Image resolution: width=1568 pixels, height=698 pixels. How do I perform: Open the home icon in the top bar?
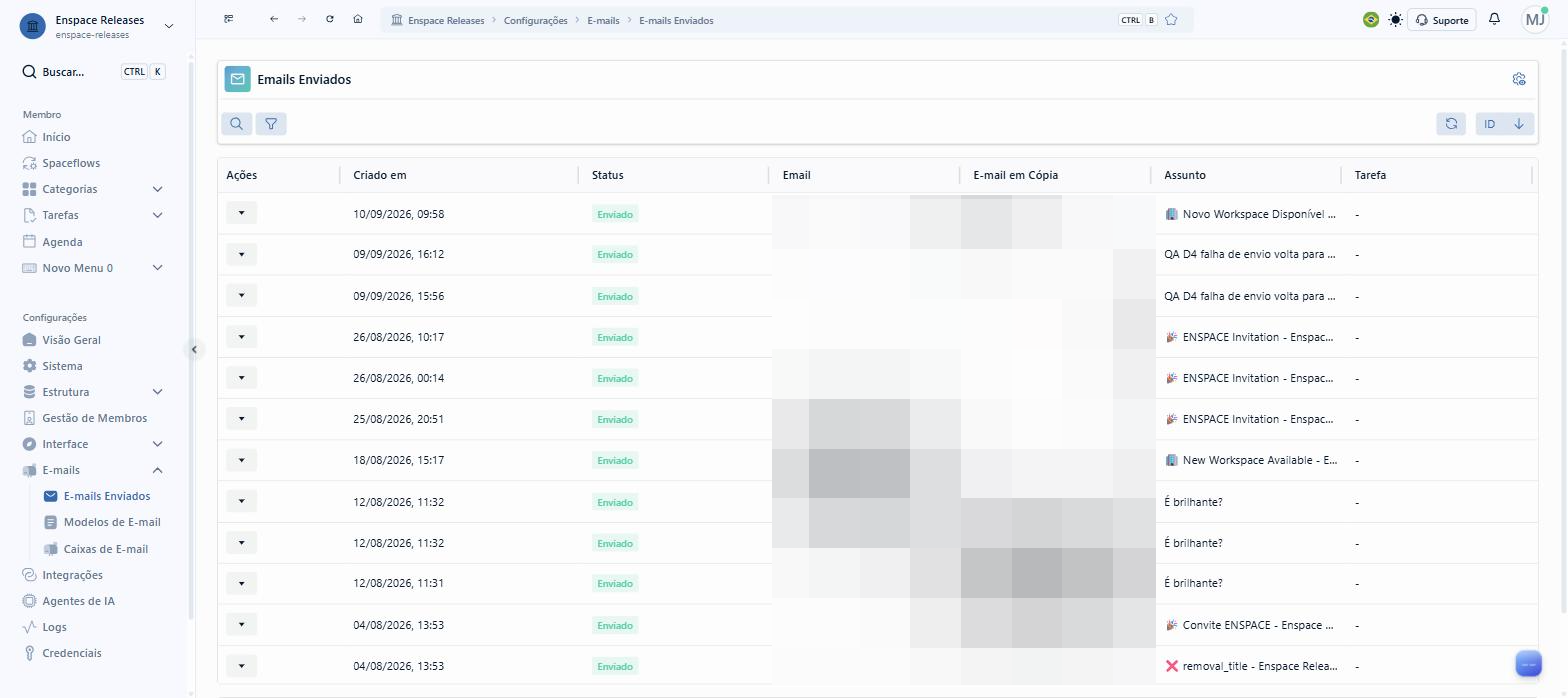click(358, 19)
